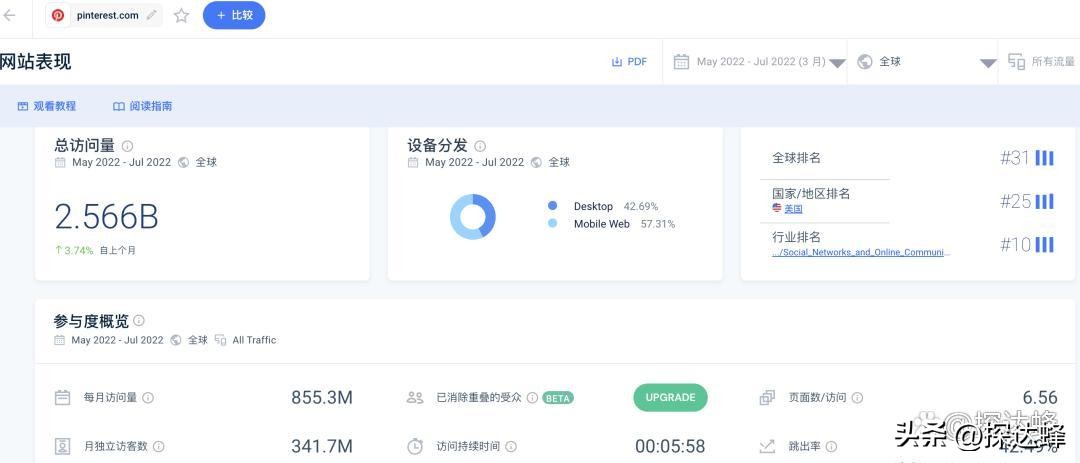Image resolution: width=1080 pixels, height=463 pixels.
Task: Click the green UPGRADE button
Action: pos(670,398)
